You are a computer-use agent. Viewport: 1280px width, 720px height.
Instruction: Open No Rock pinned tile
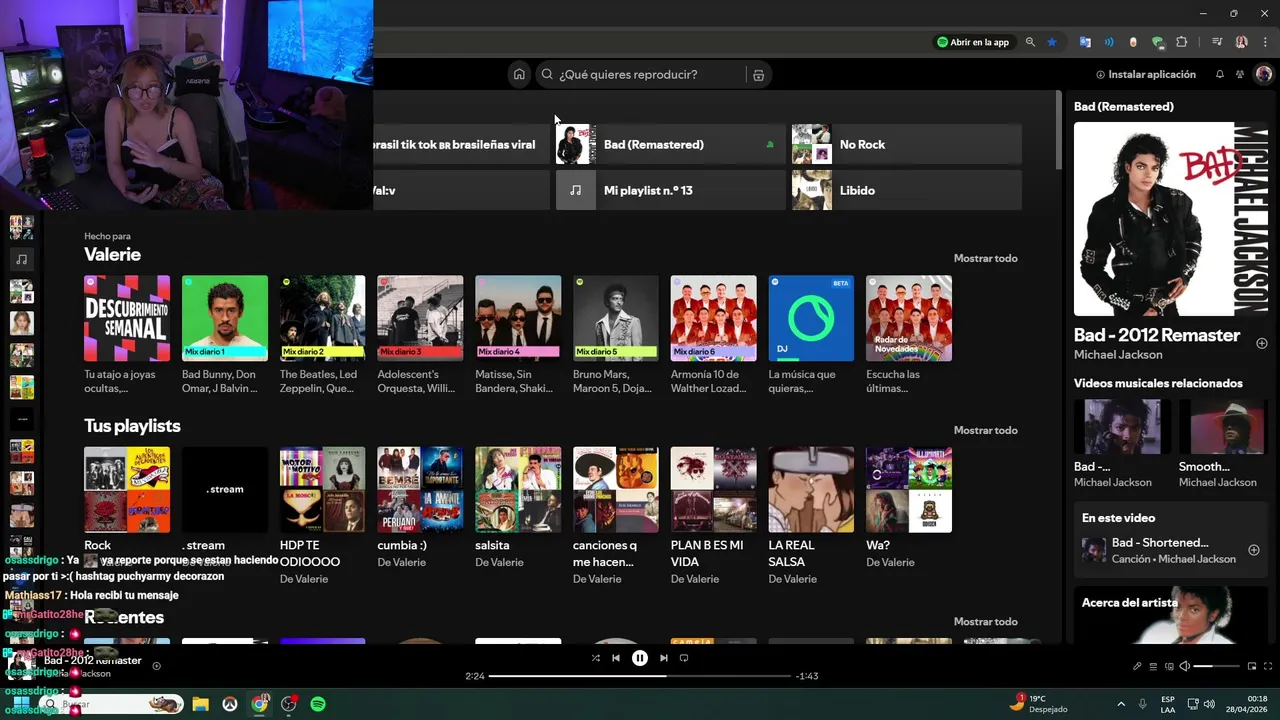click(x=906, y=144)
